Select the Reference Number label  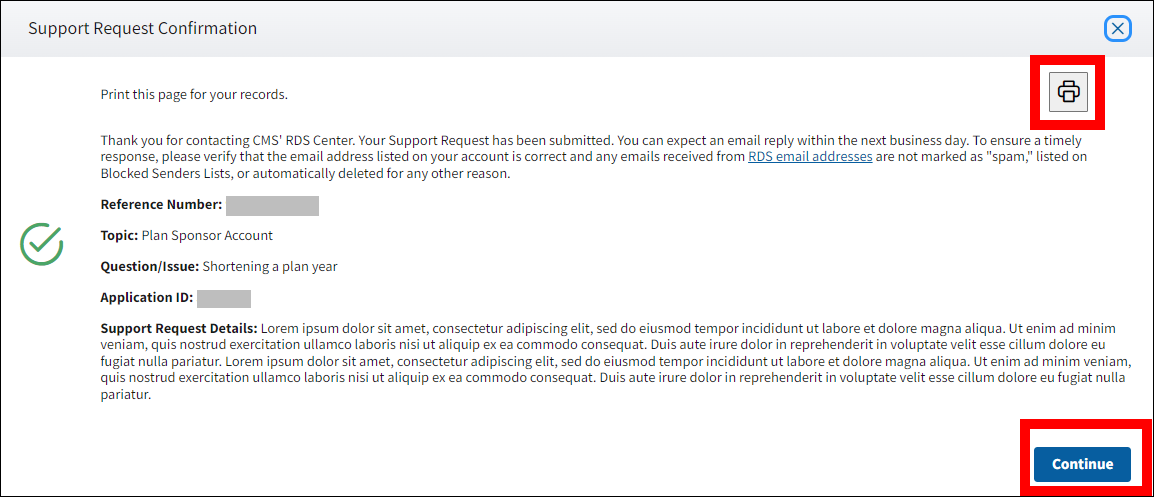pyautogui.click(x=160, y=205)
